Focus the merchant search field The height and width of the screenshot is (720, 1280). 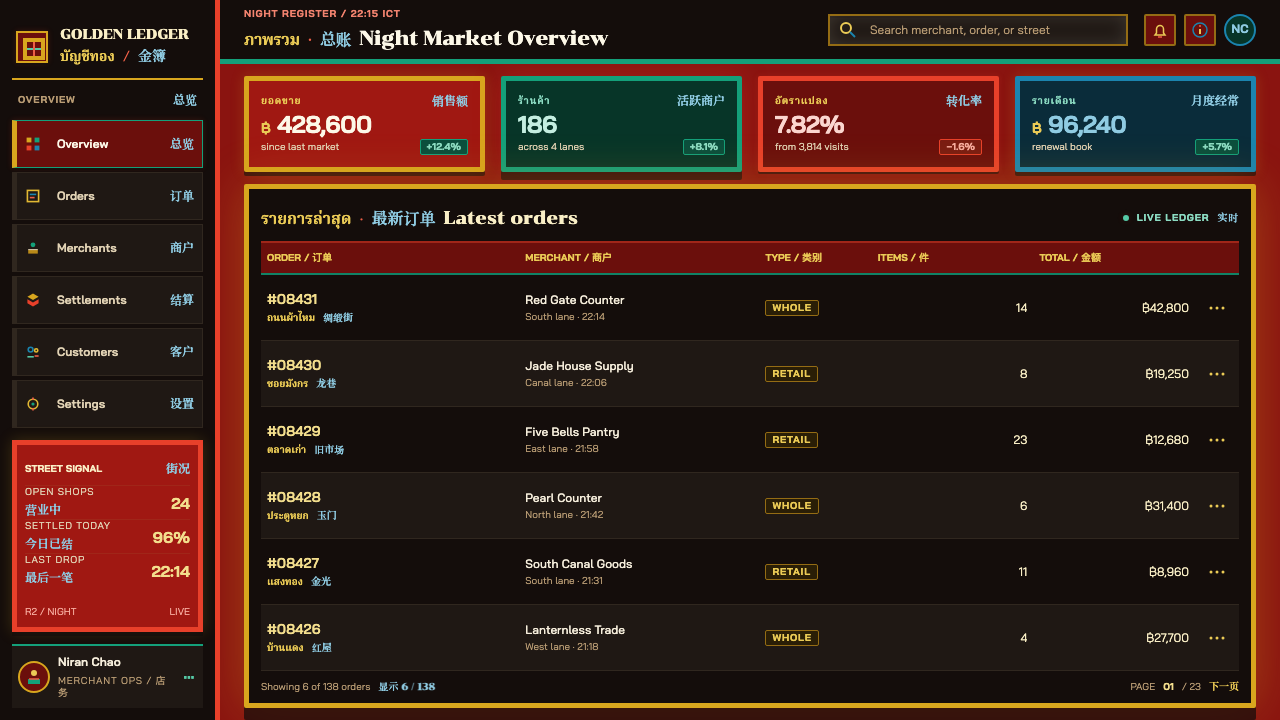(x=978, y=30)
